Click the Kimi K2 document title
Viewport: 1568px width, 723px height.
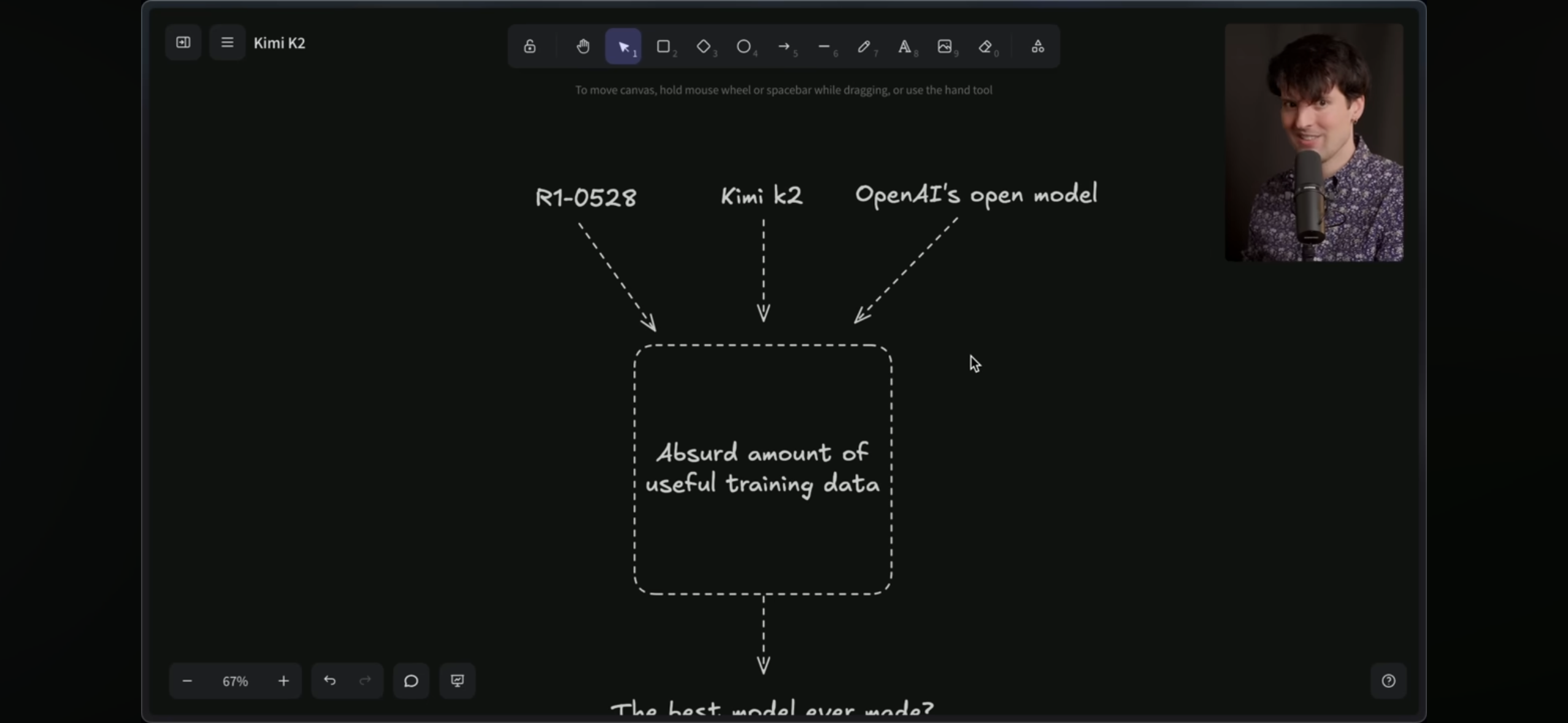coord(279,43)
